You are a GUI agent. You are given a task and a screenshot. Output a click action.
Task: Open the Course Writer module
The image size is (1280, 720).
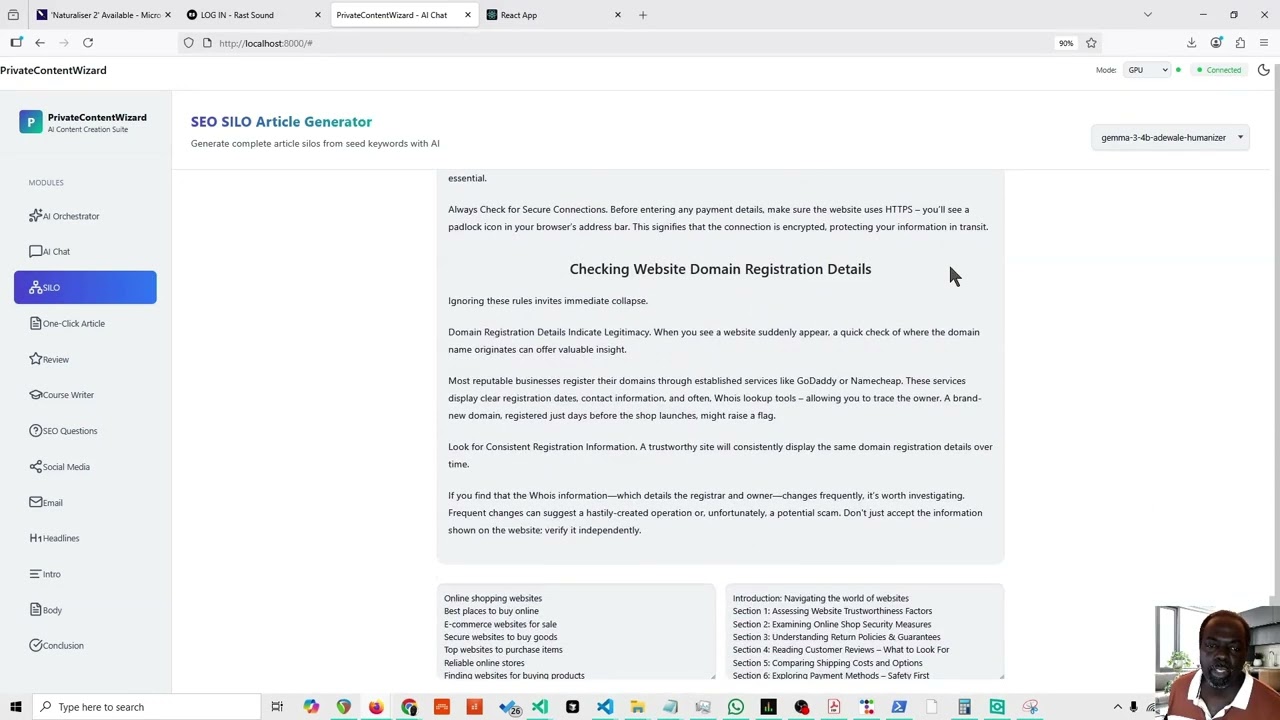85,395
